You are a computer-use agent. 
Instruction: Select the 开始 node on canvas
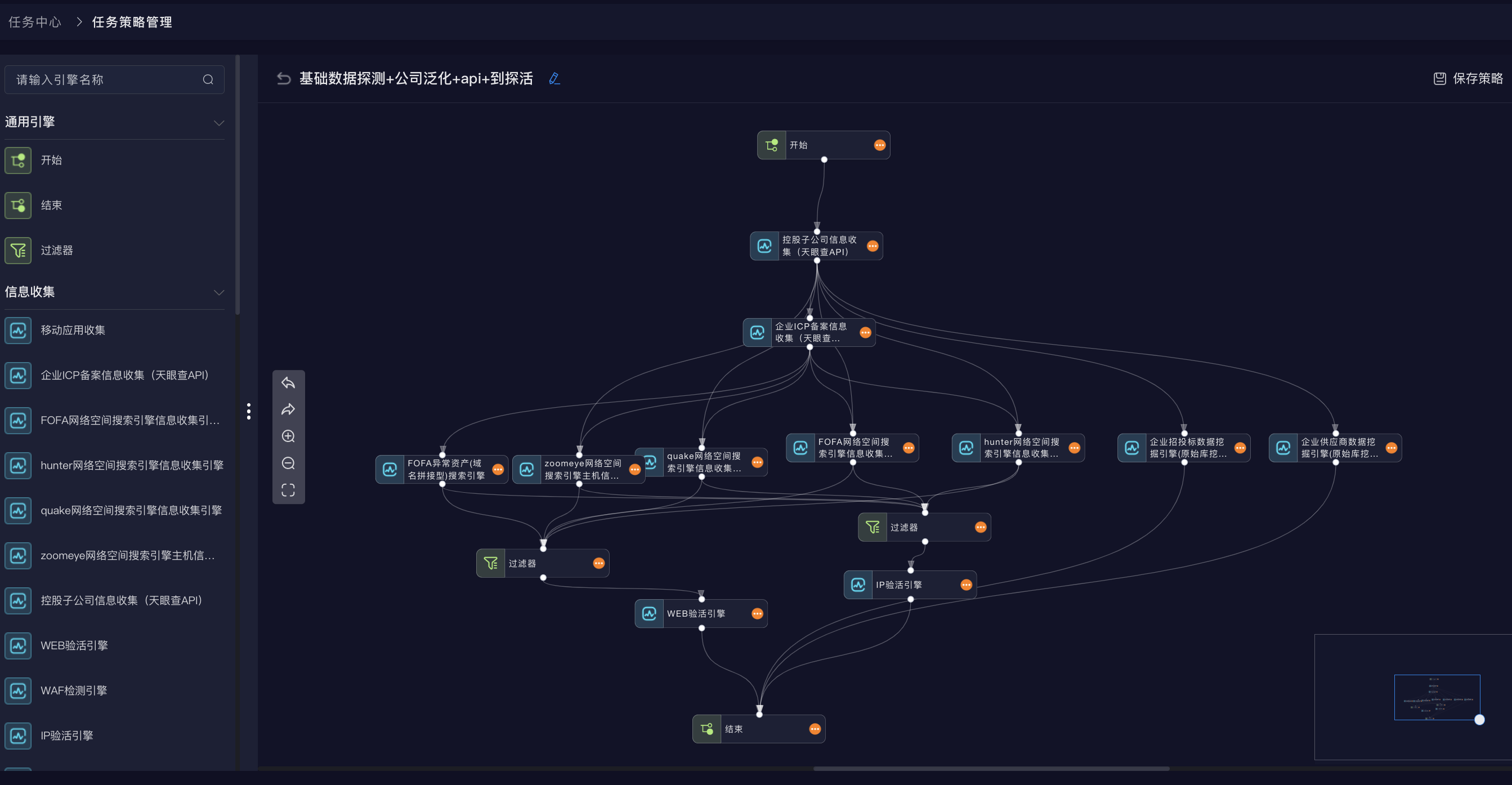point(824,145)
